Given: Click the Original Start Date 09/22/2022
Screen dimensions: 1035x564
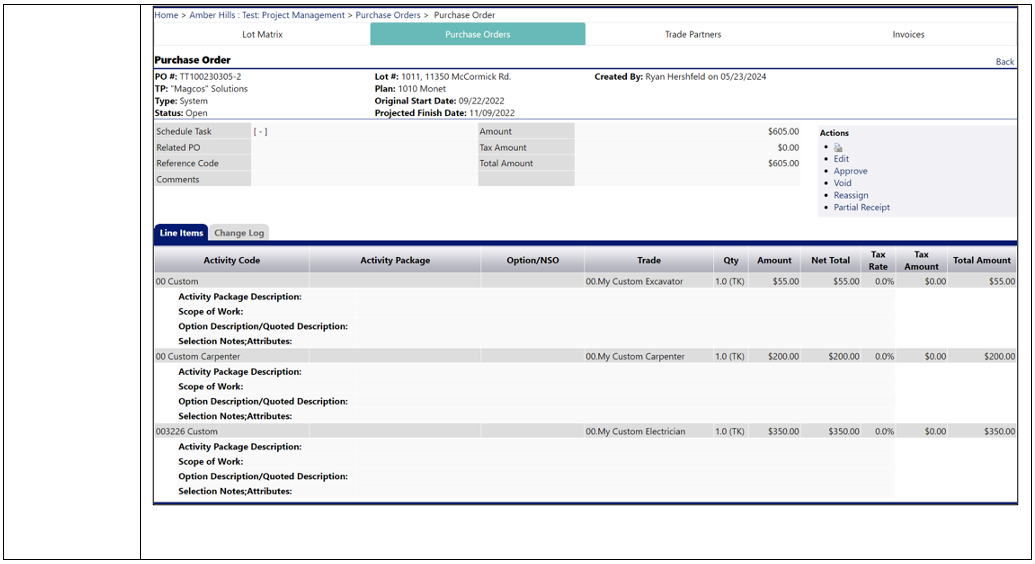Looking at the screenshot, I should [440, 101].
